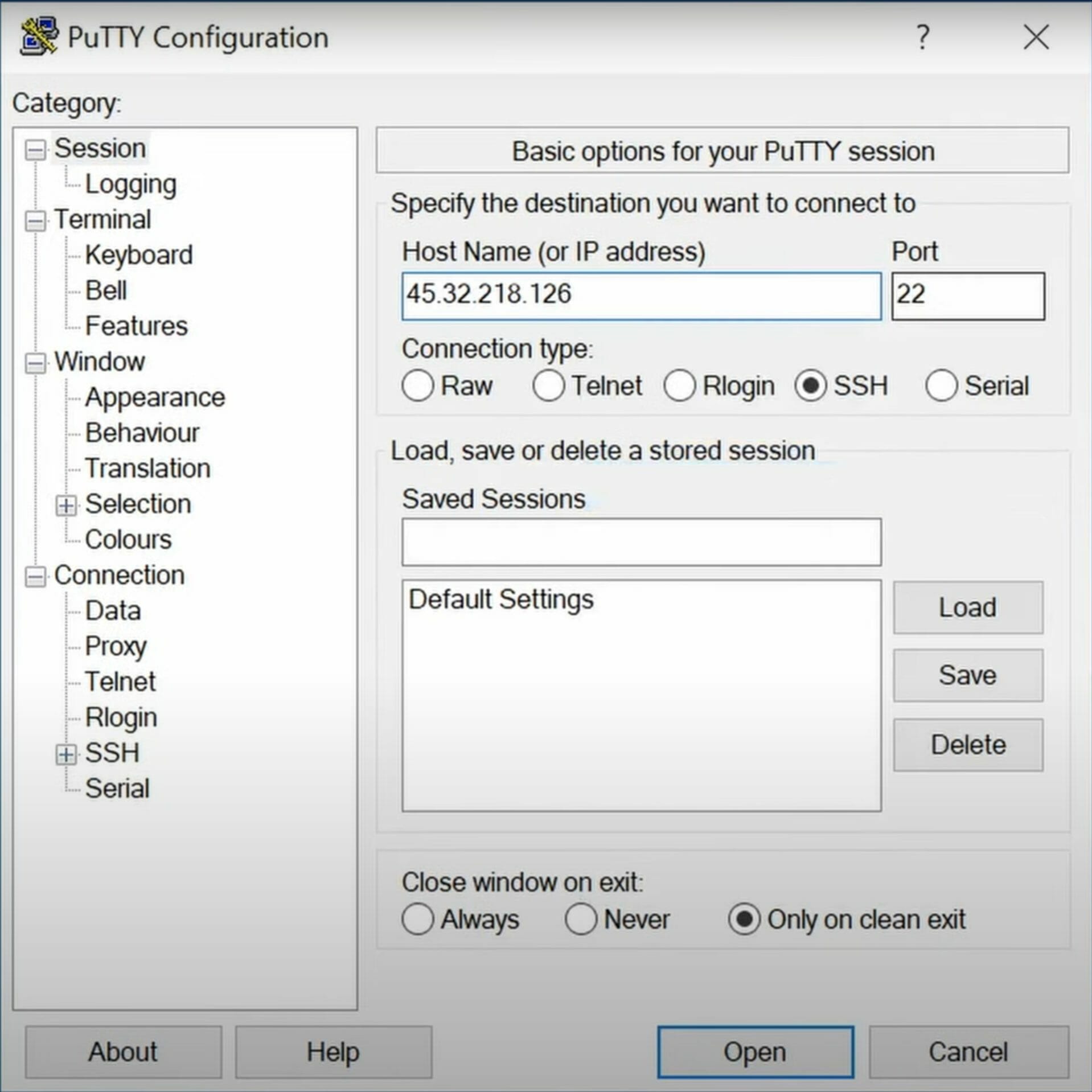Cancel the PuTTY configuration dialog

click(x=968, y=1052)
